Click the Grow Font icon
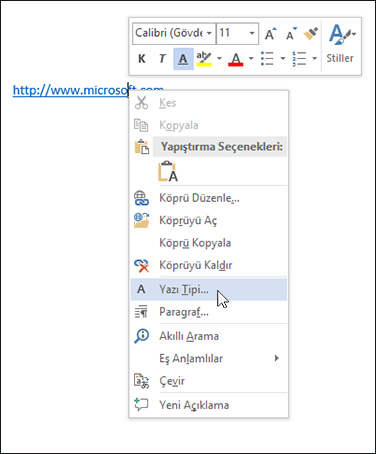The image size is (376, 454). tap(270, 34)
